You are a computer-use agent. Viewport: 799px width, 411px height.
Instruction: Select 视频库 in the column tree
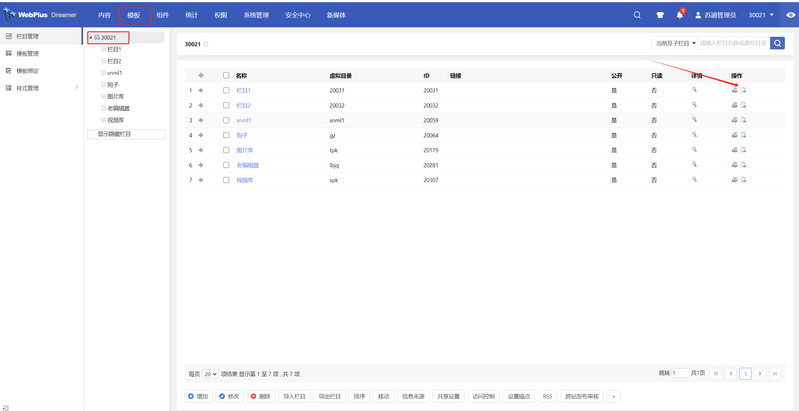tap(116, 120)
